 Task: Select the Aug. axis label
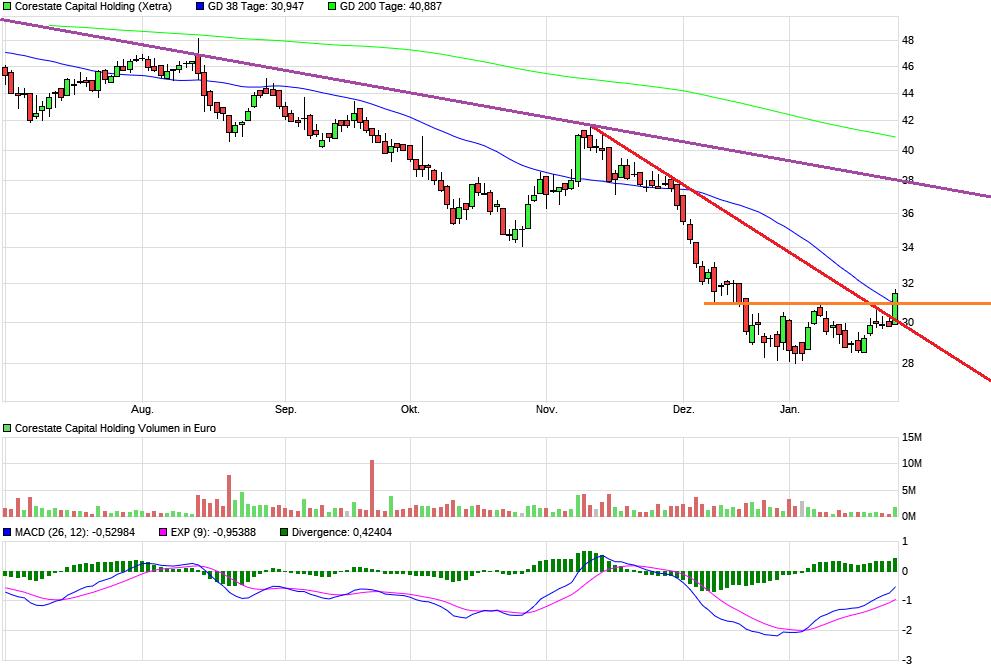click(x=141, y=409)
